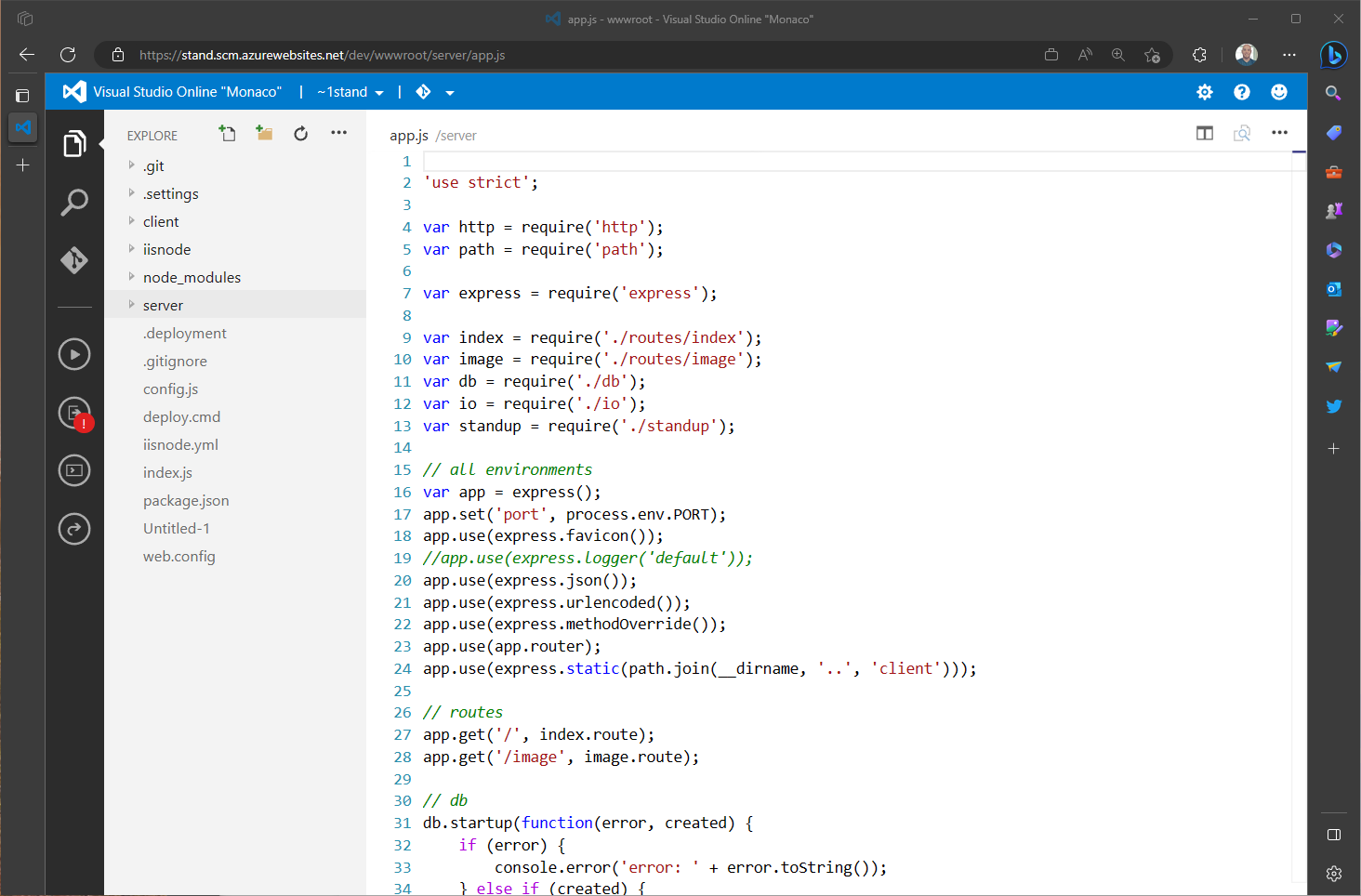Send feedback using the smiley icon

click(x=1278, y=91)
